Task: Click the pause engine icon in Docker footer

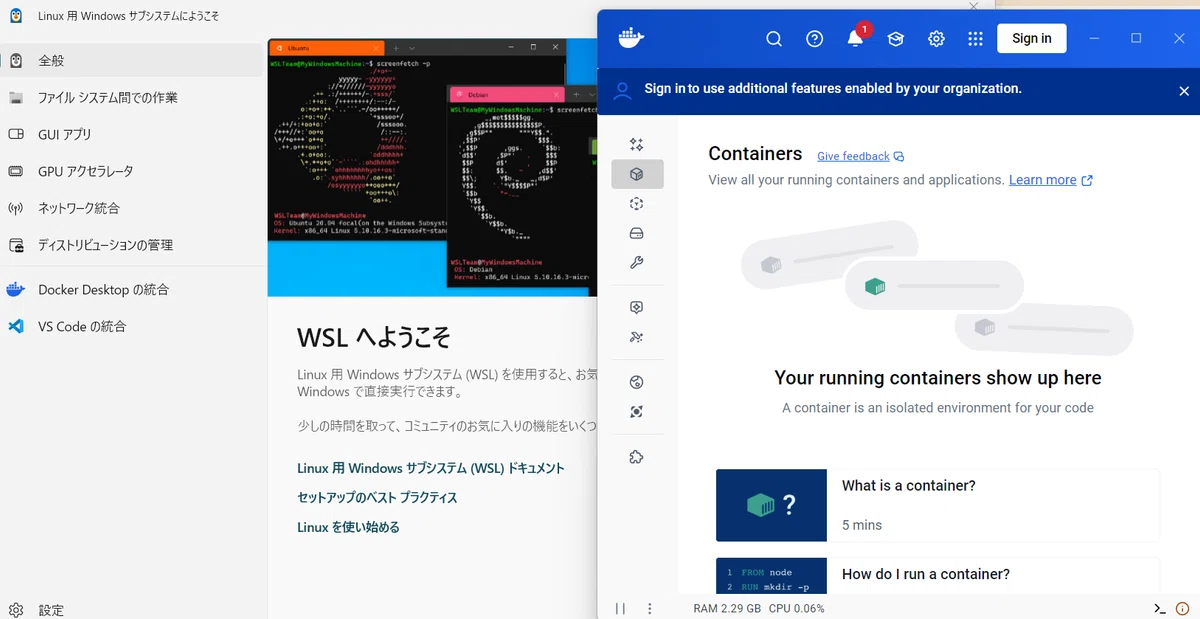Action: tap(620, 608)
